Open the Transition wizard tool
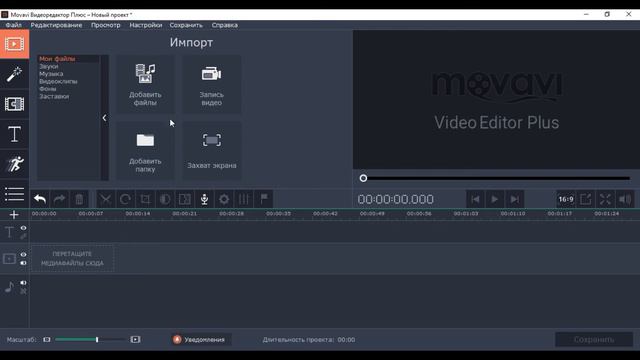Viewport: 640px width, 360px height. [x=184, y=199]
